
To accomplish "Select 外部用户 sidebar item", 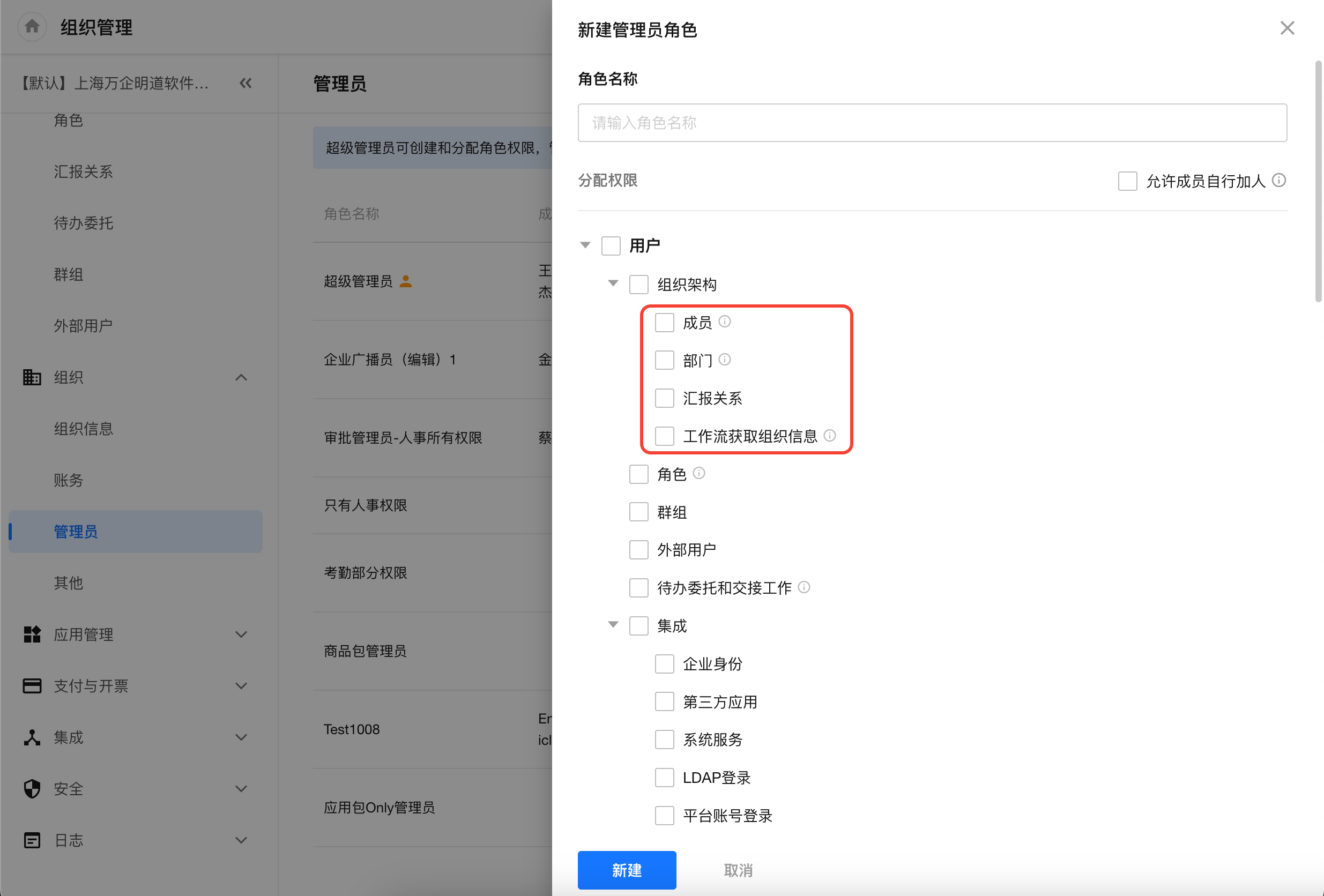I will pyautogui.click(x=83, y=326).
